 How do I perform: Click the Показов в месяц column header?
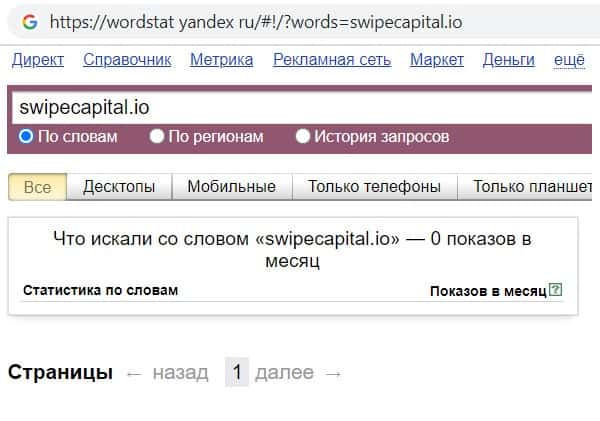tap(488, 291)
